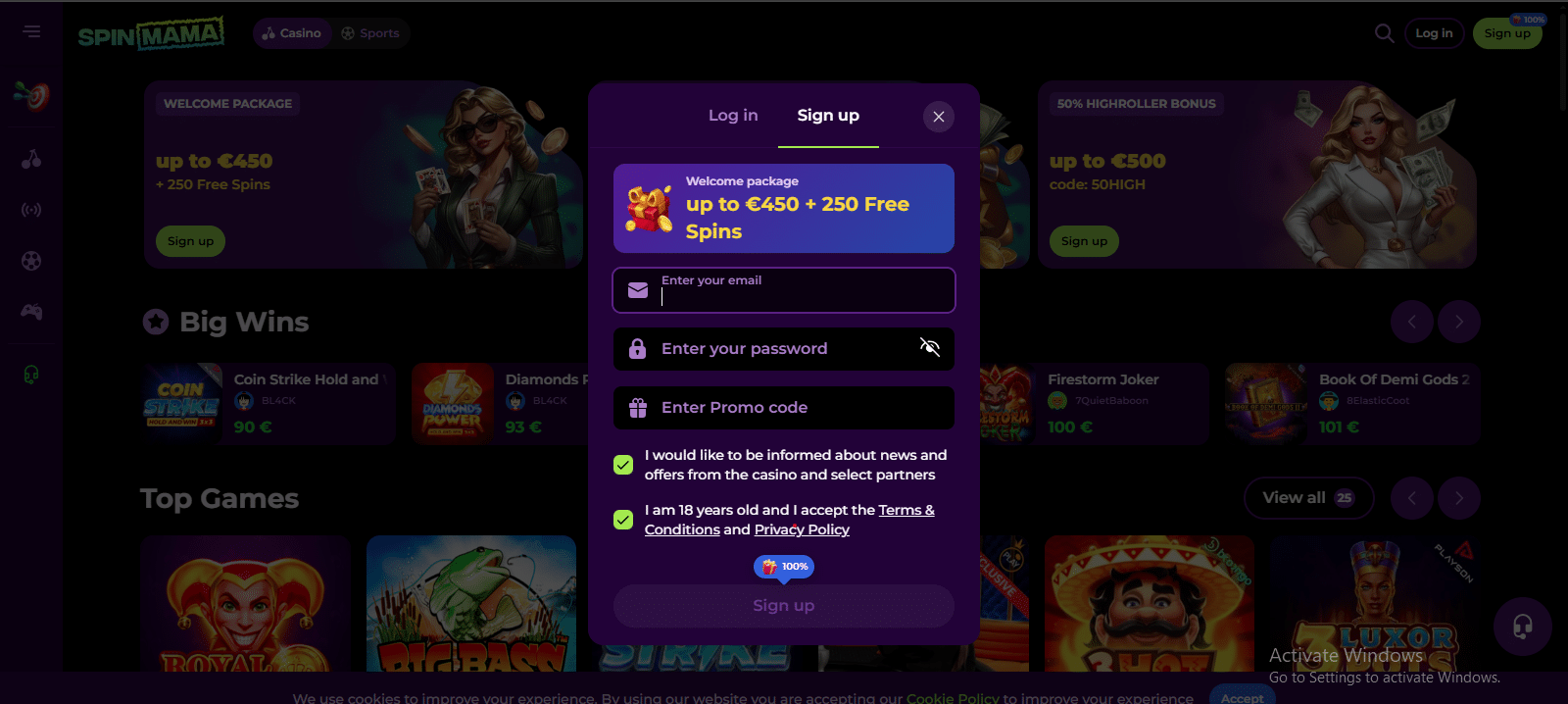
Task: Open the headset support chat bubble
Action: tap(1522, 627)
